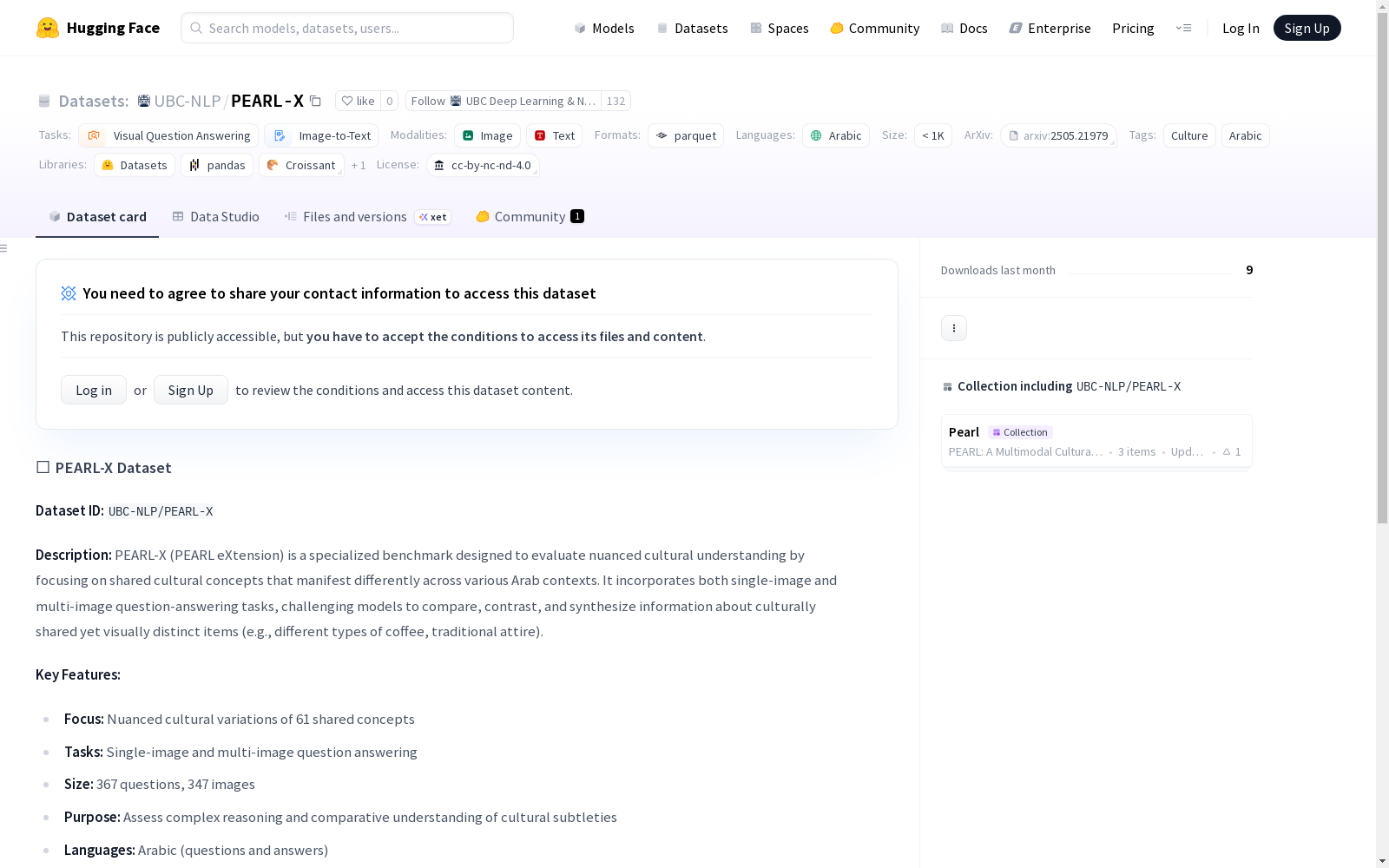This screenshot has width=1389, height=868.
Task: Click the Log in button in access notice
Action: [94, 390]
